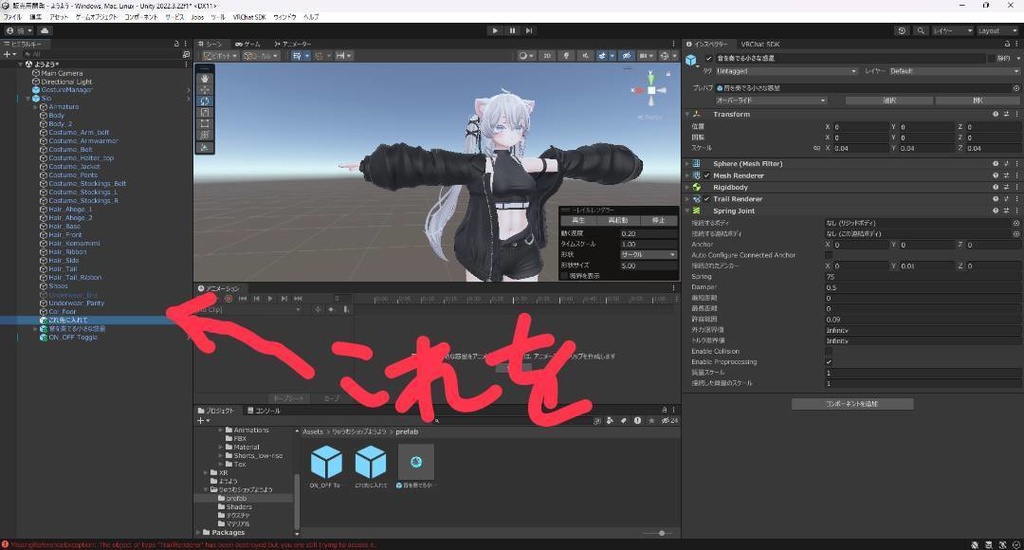
Task: Select the Hand view tool in the scene toolbar
Action: click(x=205, y=78)
